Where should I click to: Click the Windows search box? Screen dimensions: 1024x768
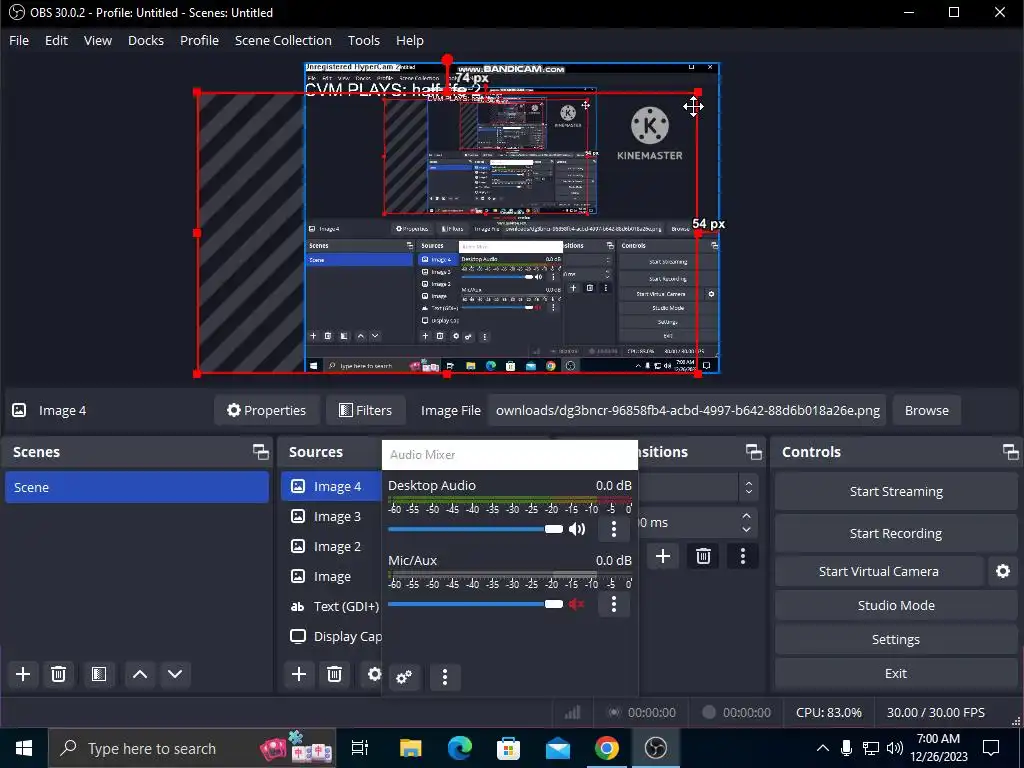pos(192,748)
